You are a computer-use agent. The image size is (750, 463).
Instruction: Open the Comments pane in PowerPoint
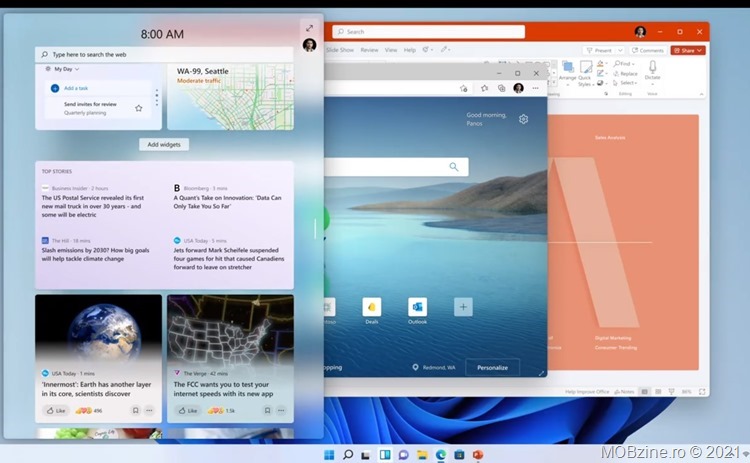648,50
